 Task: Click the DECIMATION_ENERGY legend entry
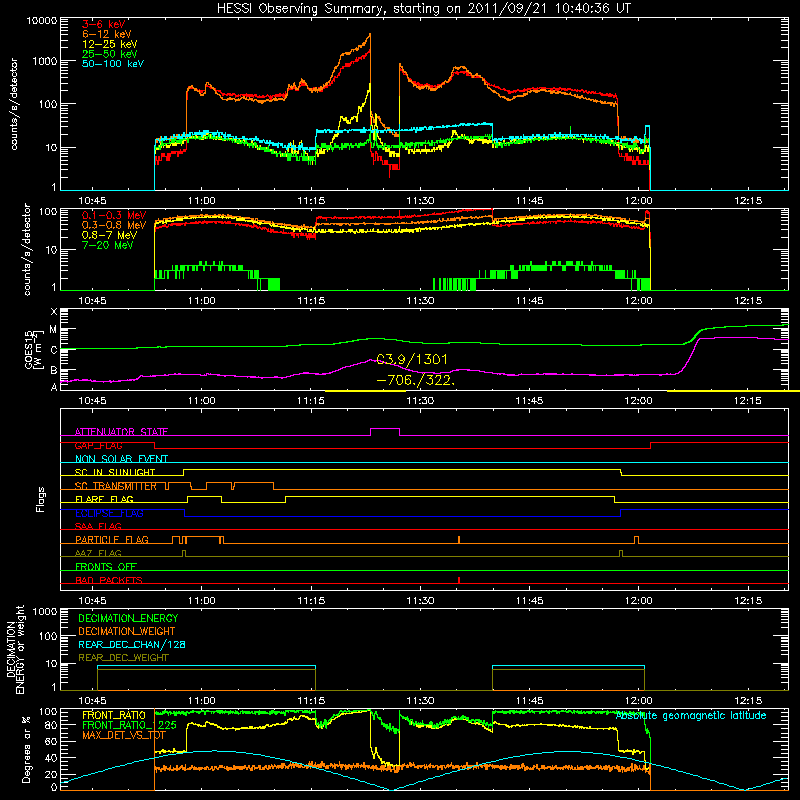pyautogui.click(x=128, y=618)
